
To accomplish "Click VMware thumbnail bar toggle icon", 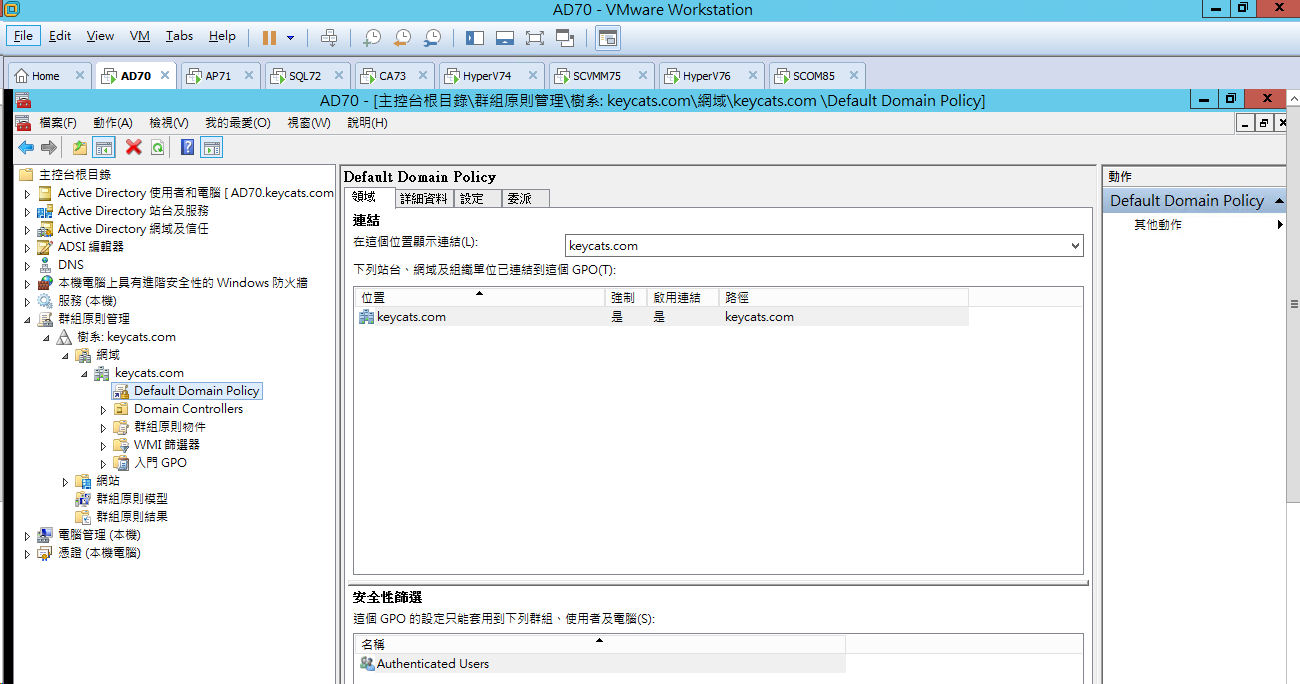I will click(505, 37).
